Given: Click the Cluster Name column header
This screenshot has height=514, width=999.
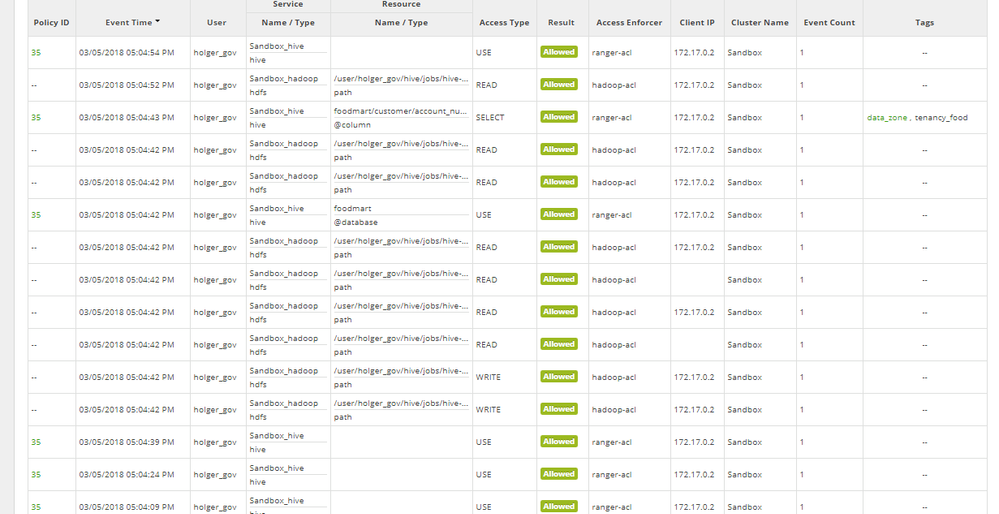Looking at the screenshot, I should coord(759,22).
